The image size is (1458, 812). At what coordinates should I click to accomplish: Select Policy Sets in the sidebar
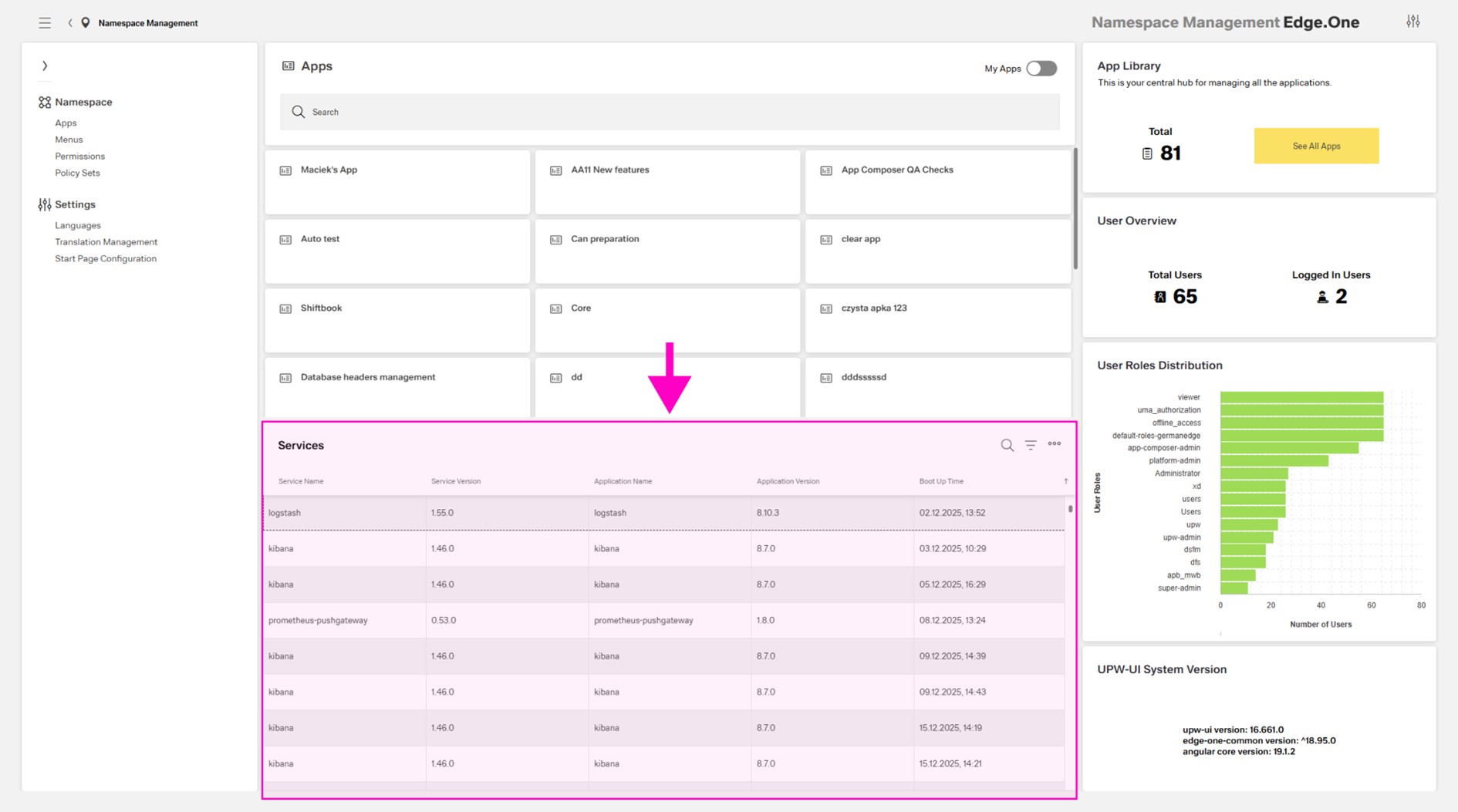click(x=77, y=173)
